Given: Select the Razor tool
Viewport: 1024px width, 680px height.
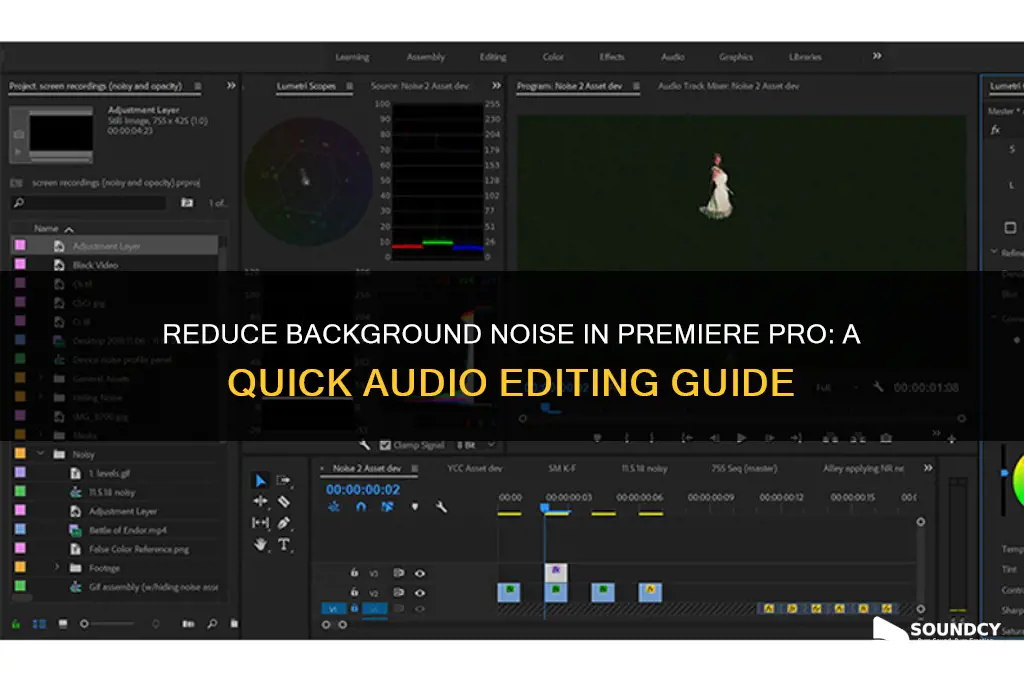Looking at the screenshot, I should (283, 501).
